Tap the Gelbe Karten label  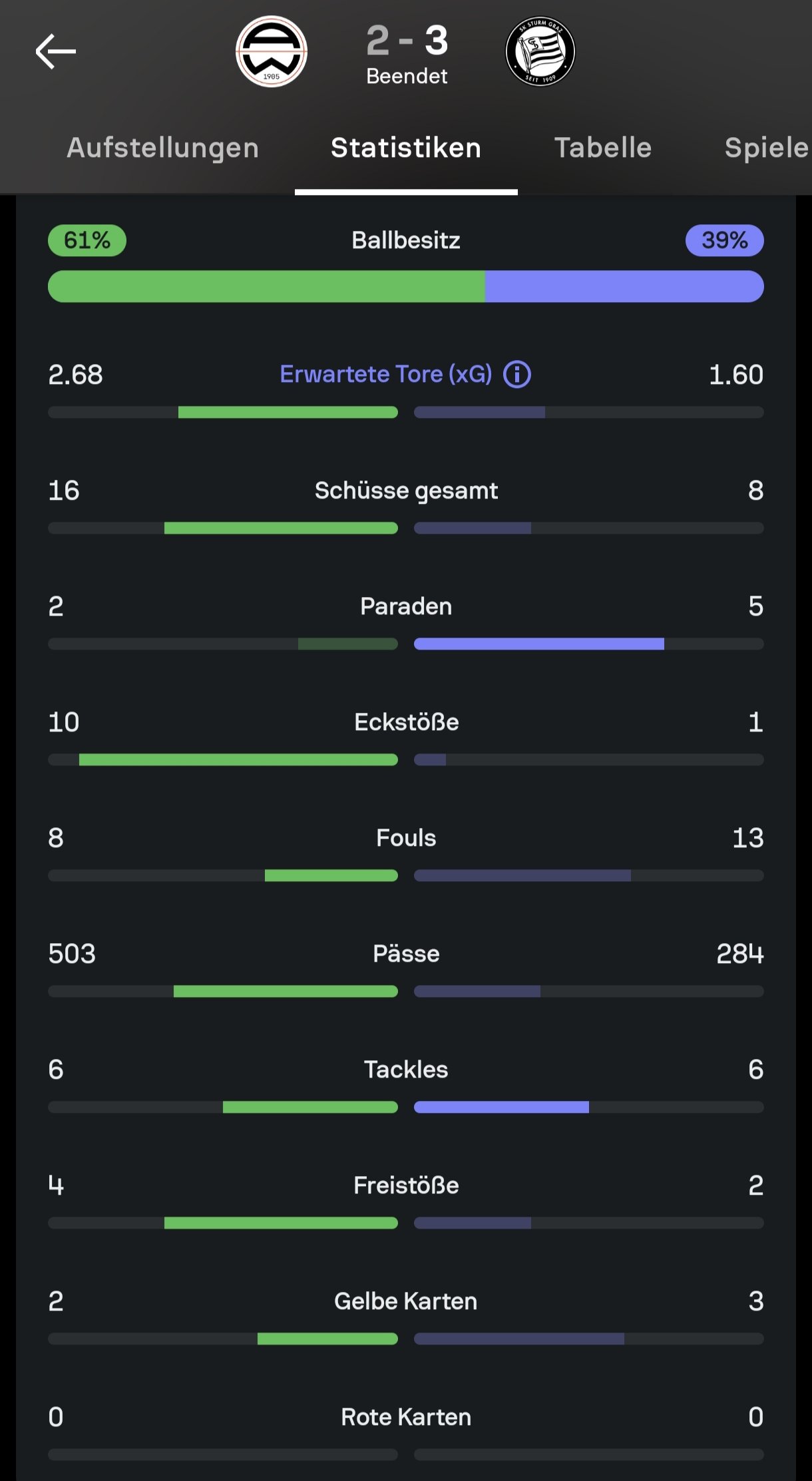tap(406, 1301)
